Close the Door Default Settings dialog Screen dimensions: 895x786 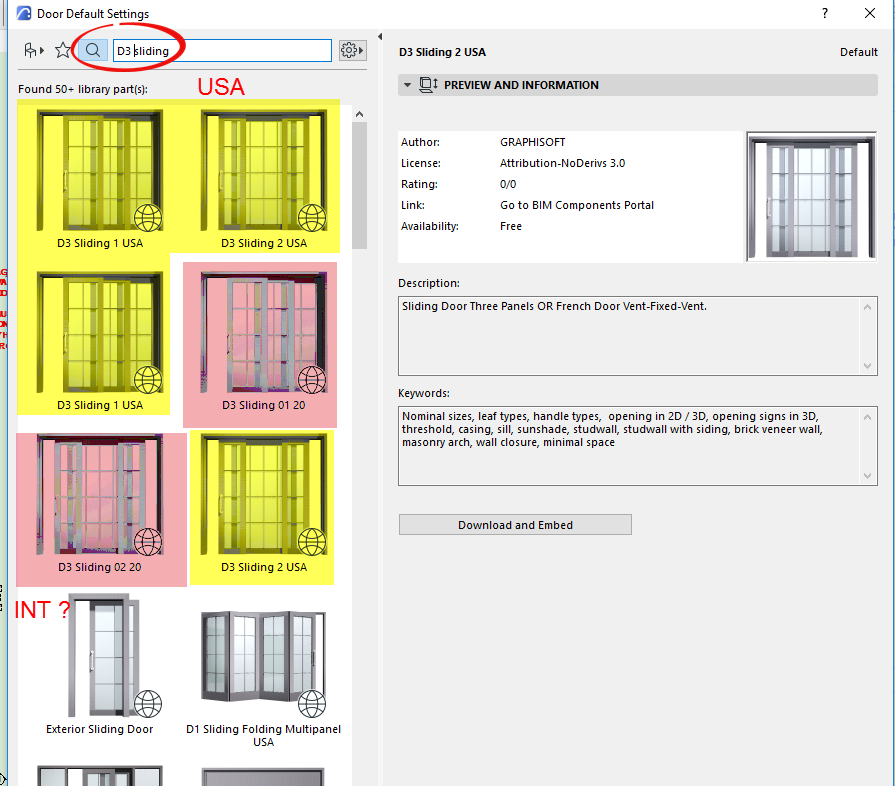tap(870, 13)
